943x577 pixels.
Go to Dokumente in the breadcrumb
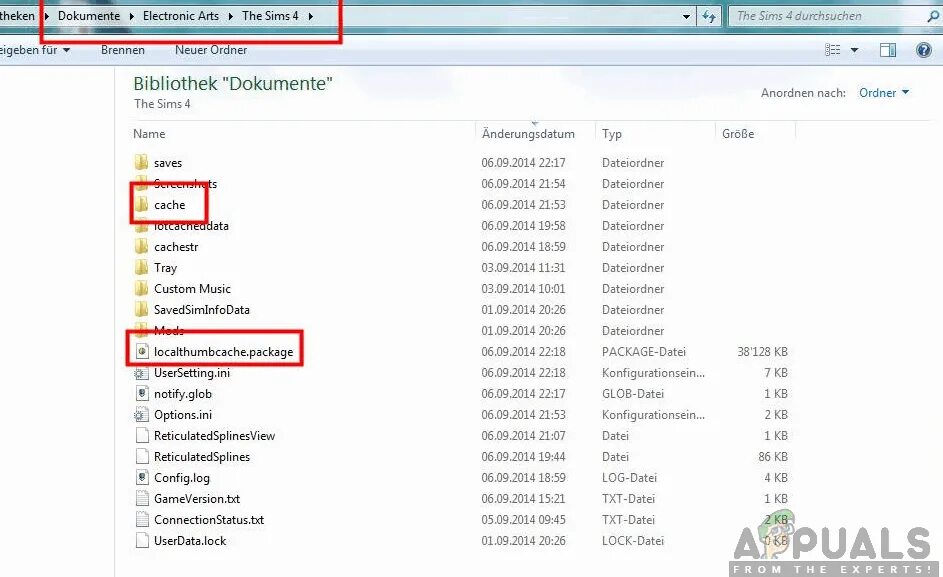tap(89, 16)
